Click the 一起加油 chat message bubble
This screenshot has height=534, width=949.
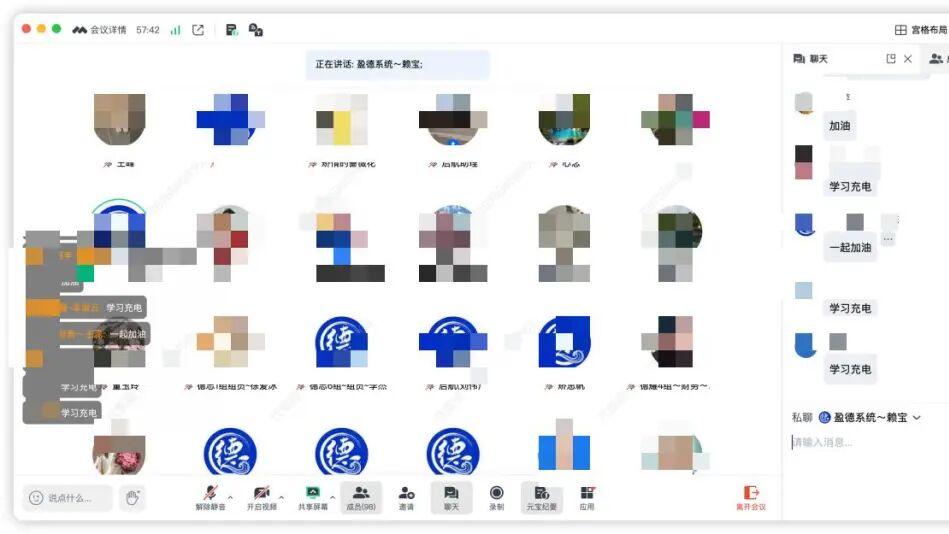(850, 248)
